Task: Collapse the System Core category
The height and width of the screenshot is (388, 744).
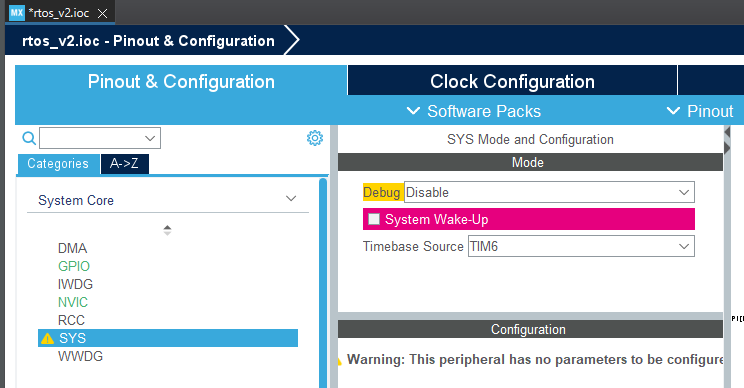Action: point(291,198)
